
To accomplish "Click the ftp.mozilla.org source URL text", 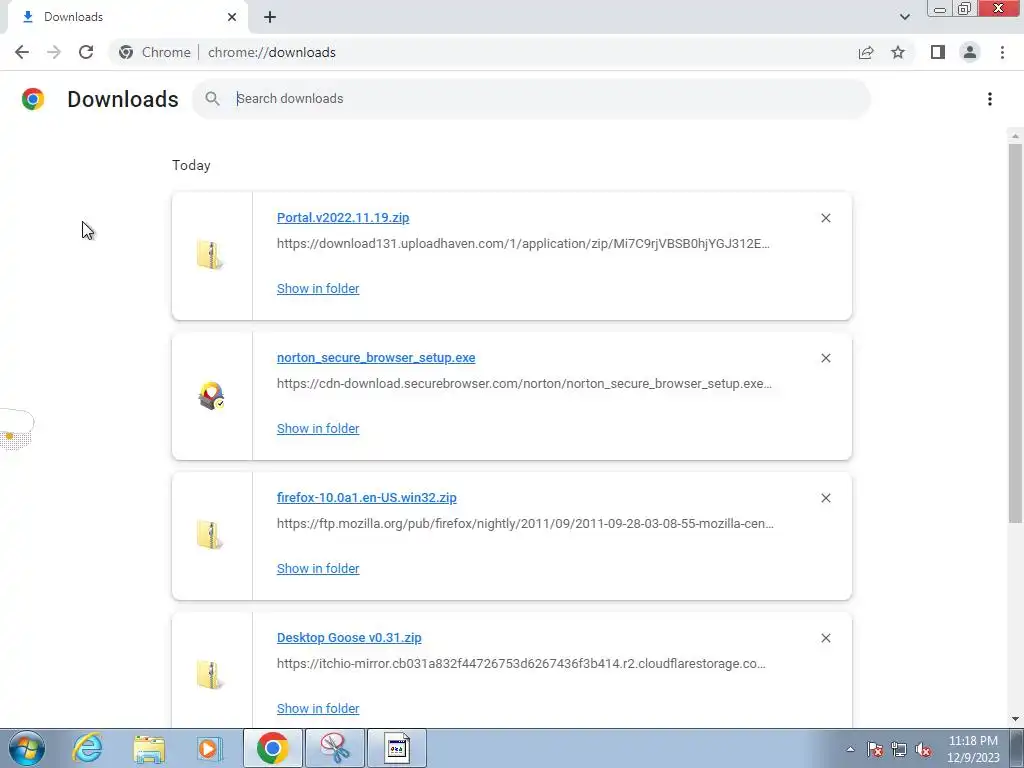I will pos(525,524).
